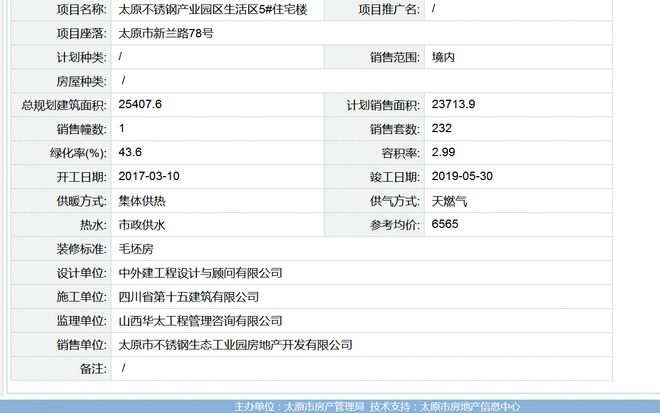Select construction company 四川省第十五建筑有限公司
The image size is (660, 413).
(189, 297)
